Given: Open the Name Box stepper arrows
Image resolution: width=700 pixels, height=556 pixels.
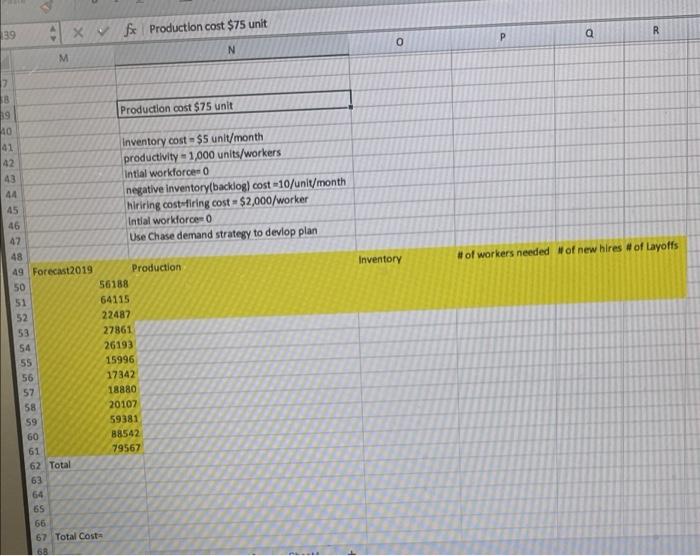Looking at the screenshot, I should 53,33.
